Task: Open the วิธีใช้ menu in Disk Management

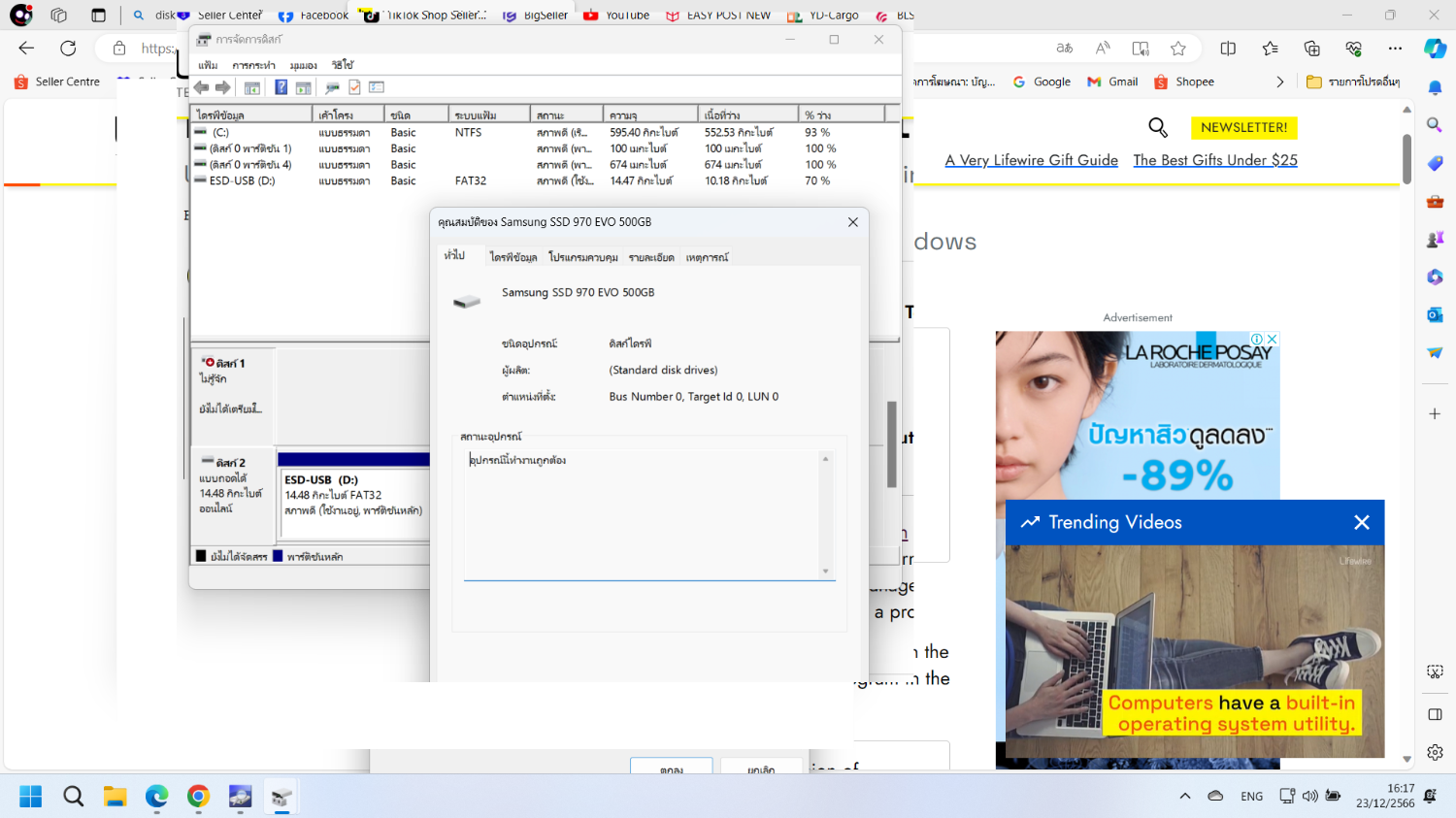Action: 343,65
